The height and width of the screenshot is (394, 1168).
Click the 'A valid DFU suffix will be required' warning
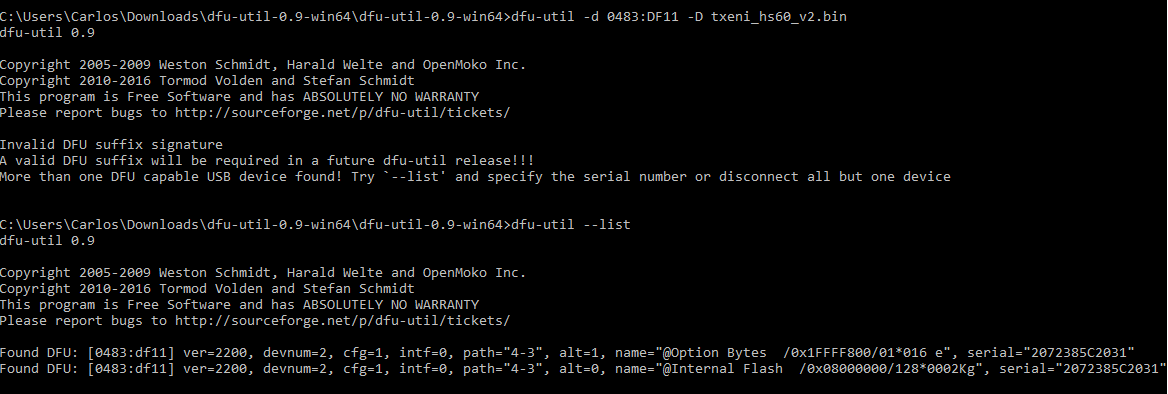coord(267,161)
